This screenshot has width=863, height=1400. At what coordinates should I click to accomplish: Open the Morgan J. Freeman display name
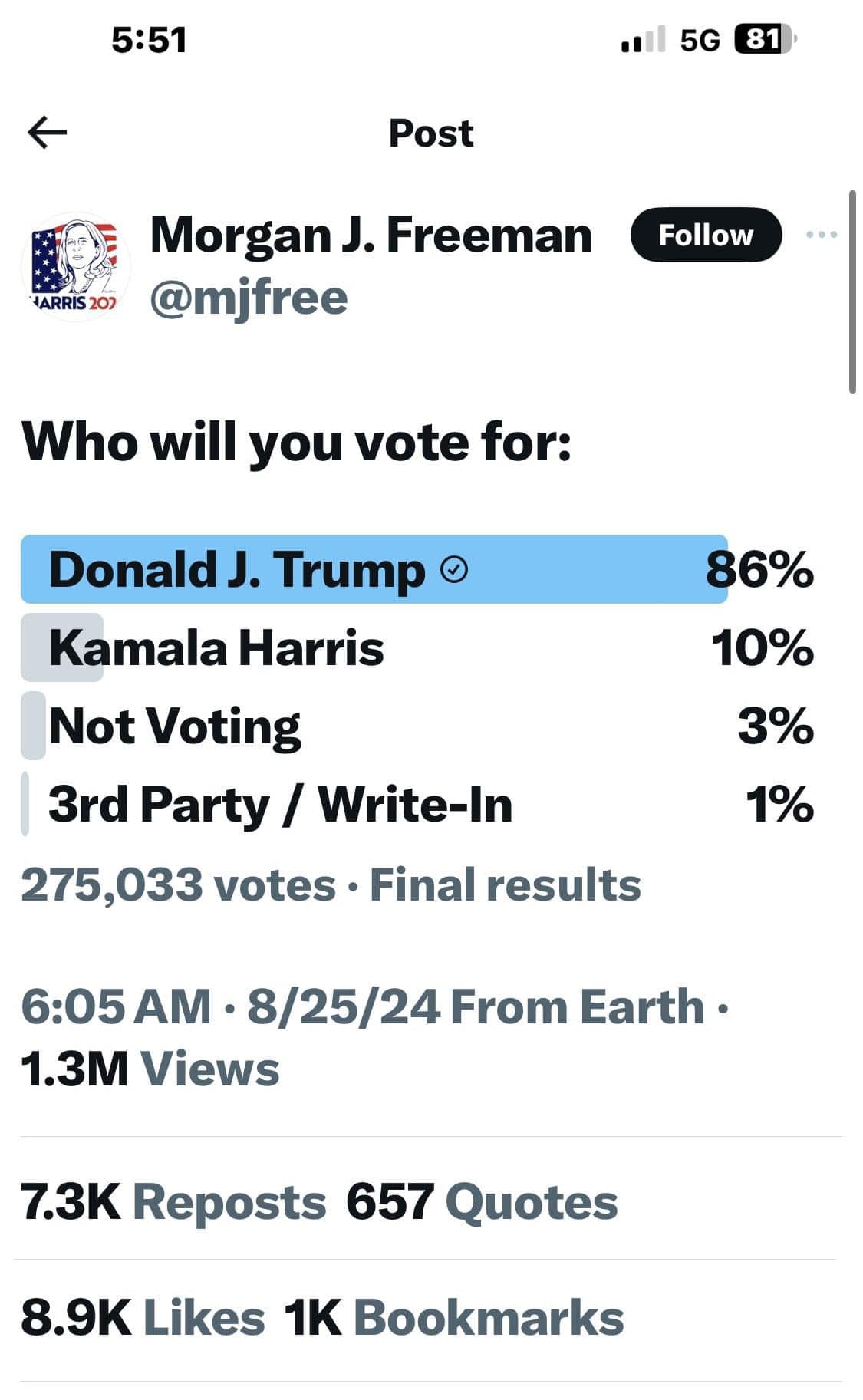pos(371,235)
